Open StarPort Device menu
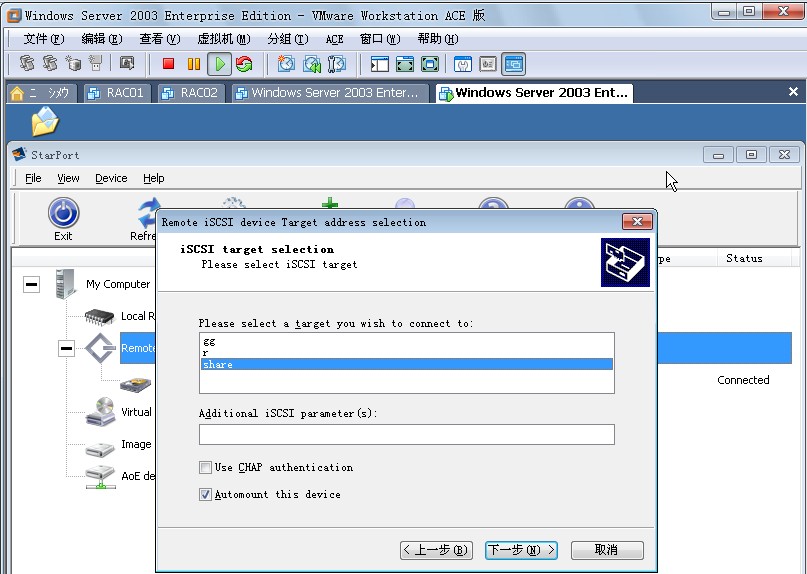This screenshot has width=807, height=574. [111, 178]
